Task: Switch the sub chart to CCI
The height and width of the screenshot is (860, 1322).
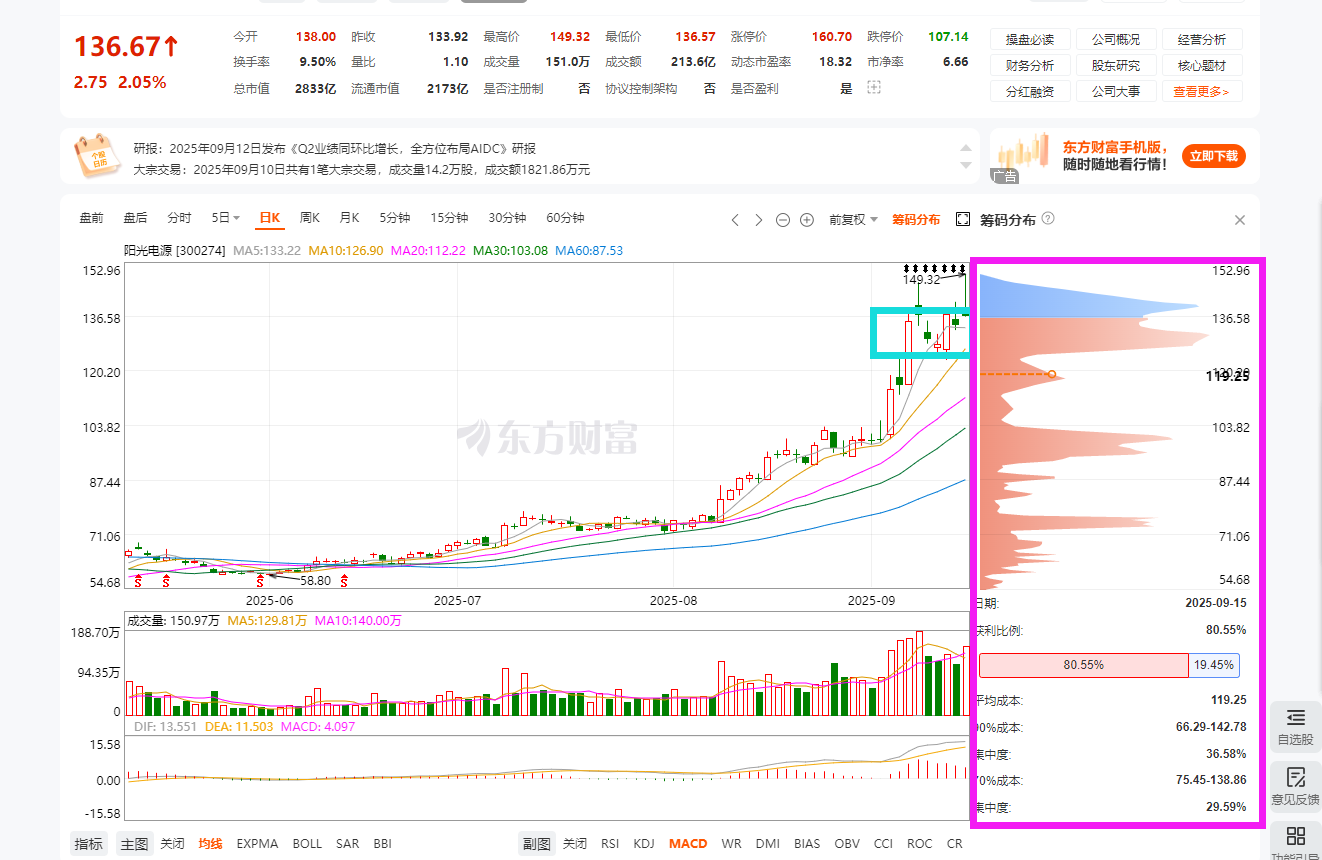Action: click(x=884, y=844)
